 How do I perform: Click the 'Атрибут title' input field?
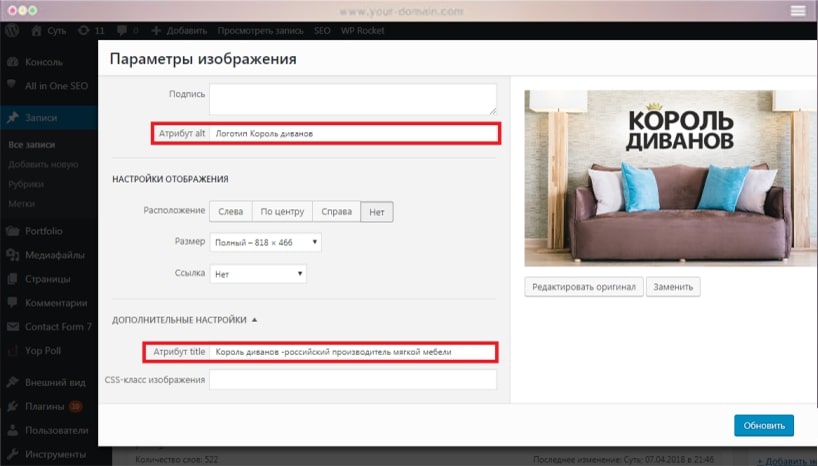[x=353, y=352]
